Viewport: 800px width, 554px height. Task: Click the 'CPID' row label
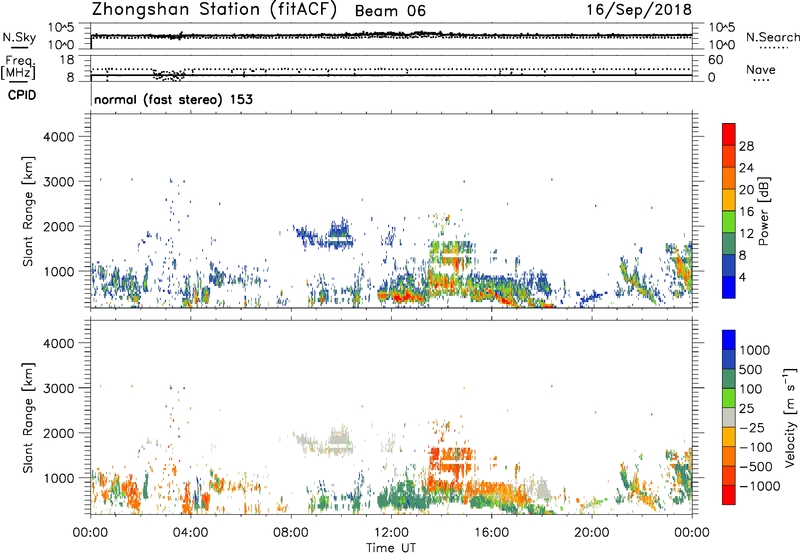[22, 95]
